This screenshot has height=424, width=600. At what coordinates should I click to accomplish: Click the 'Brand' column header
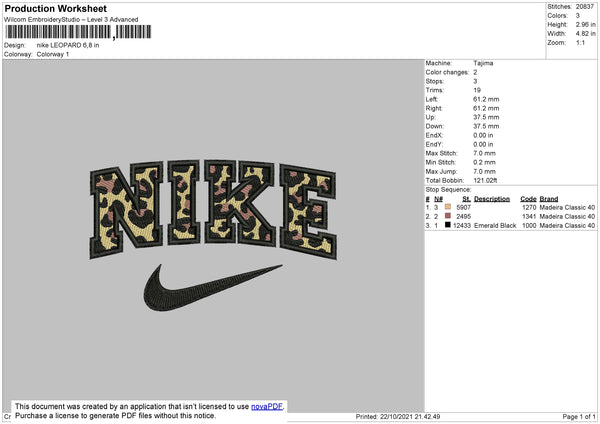[549, 199]
